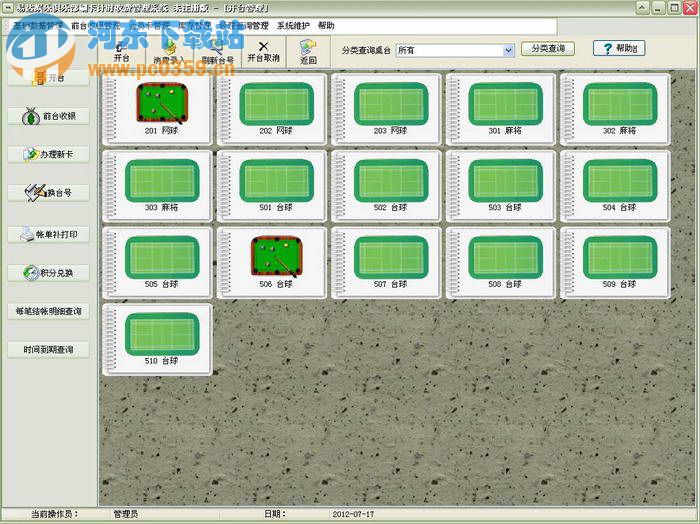Select table 501 台球 card
700x524 pixels.
click(x=272, y=186)
